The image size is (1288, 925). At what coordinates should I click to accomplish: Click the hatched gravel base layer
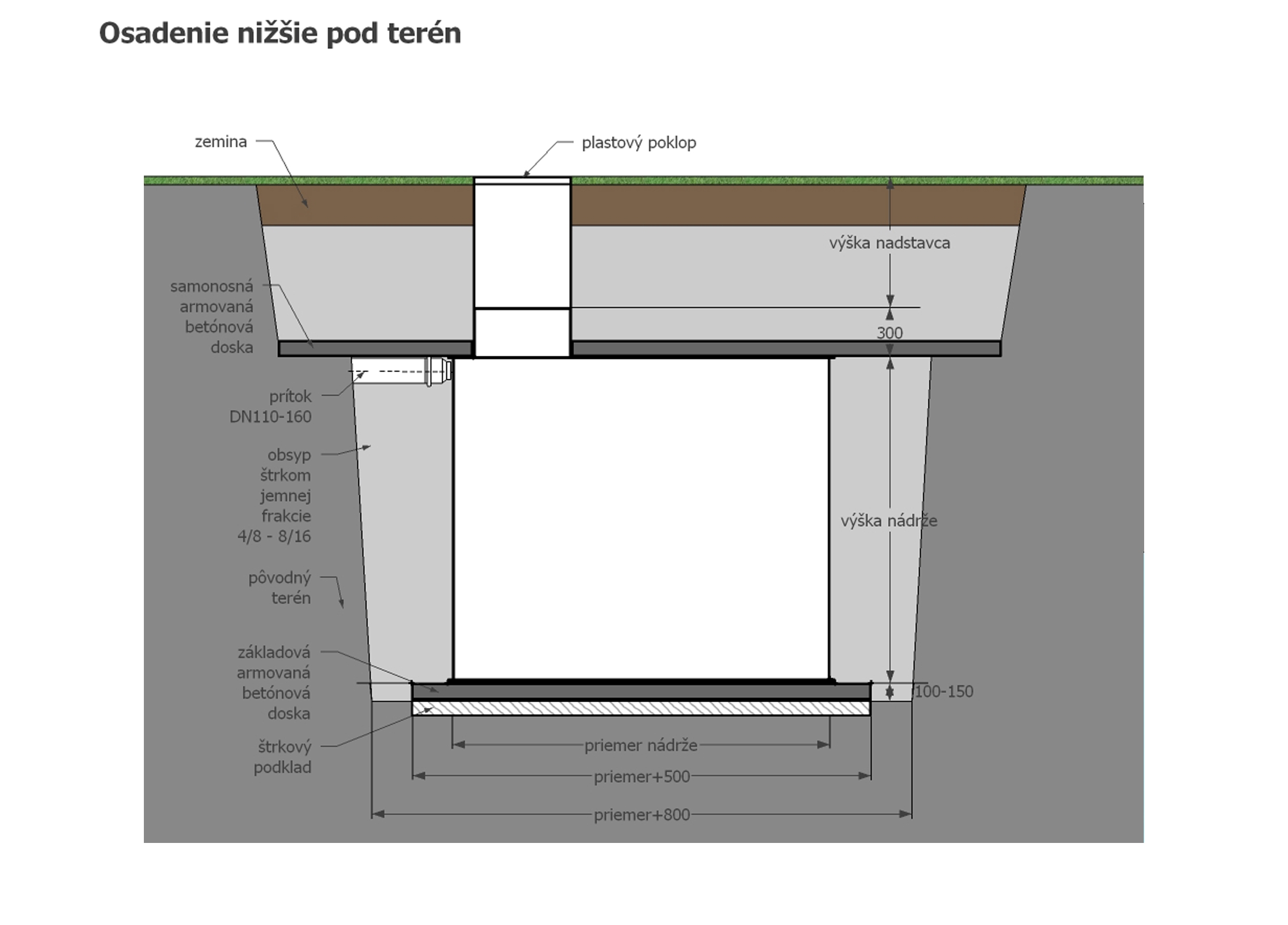click(x=641, y=708)
